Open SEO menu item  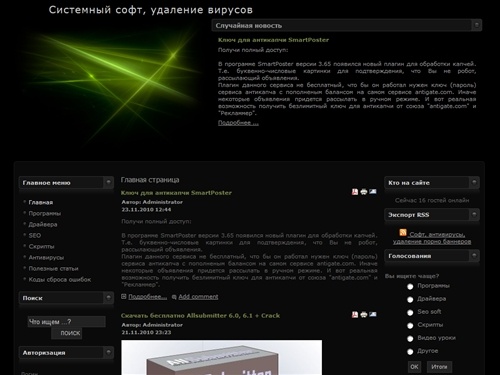tap(35, 235)
